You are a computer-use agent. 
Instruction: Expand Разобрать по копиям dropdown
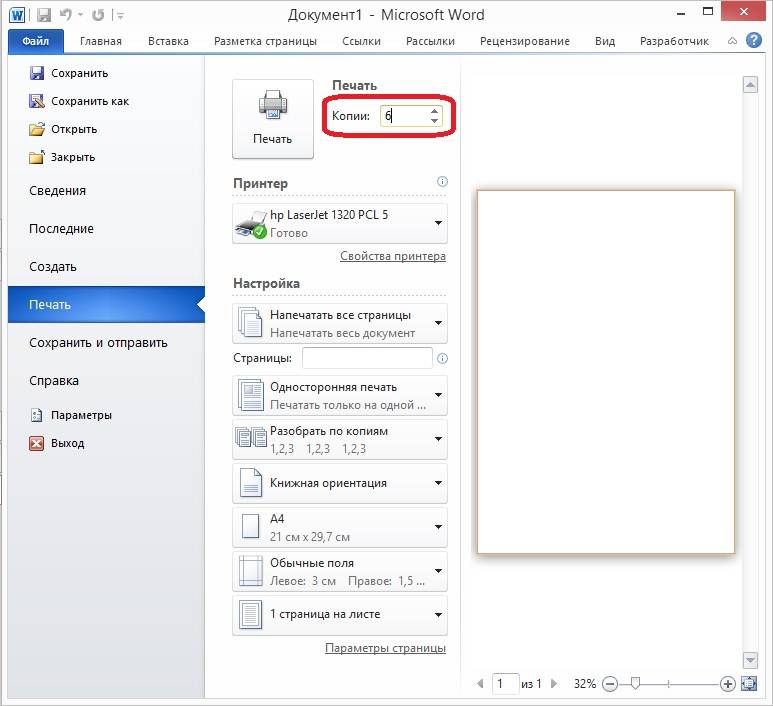[x=340, y=439]
